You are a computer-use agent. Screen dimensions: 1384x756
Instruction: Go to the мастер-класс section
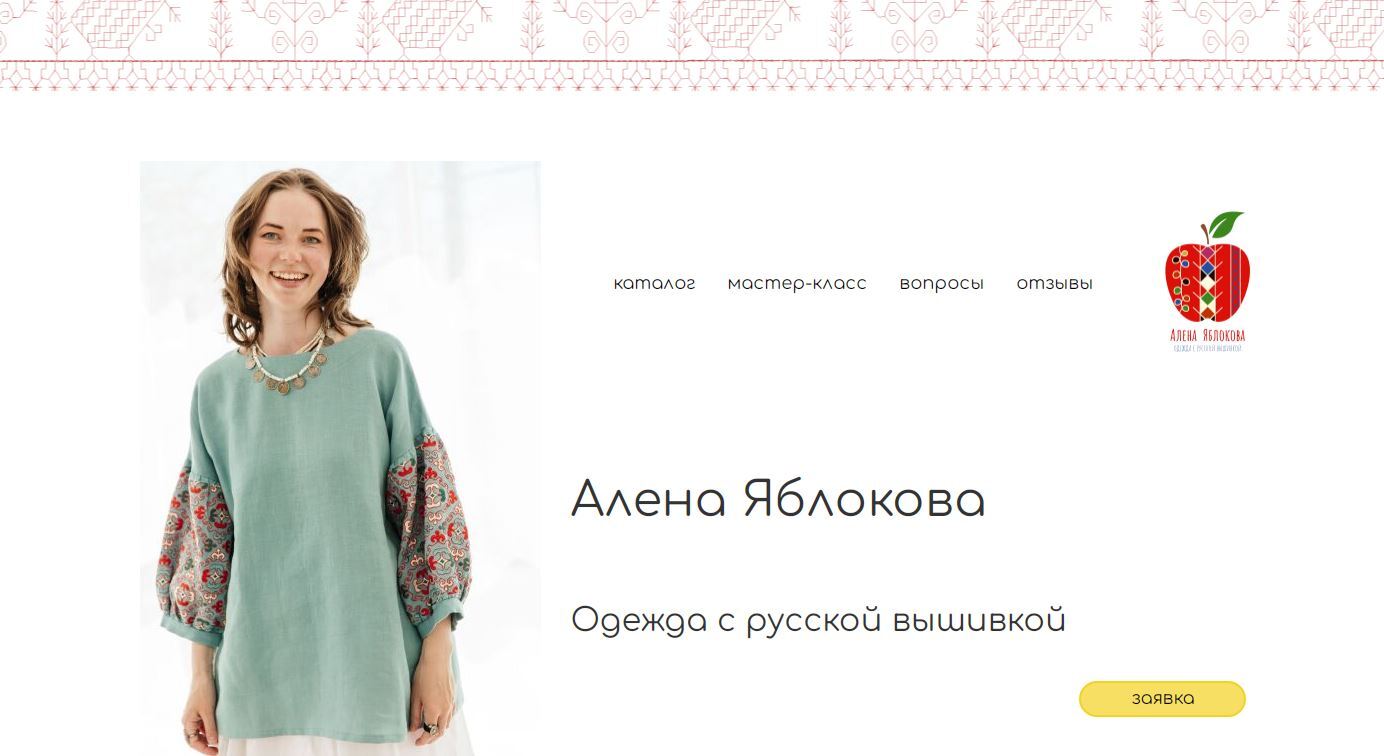[797, 284]
